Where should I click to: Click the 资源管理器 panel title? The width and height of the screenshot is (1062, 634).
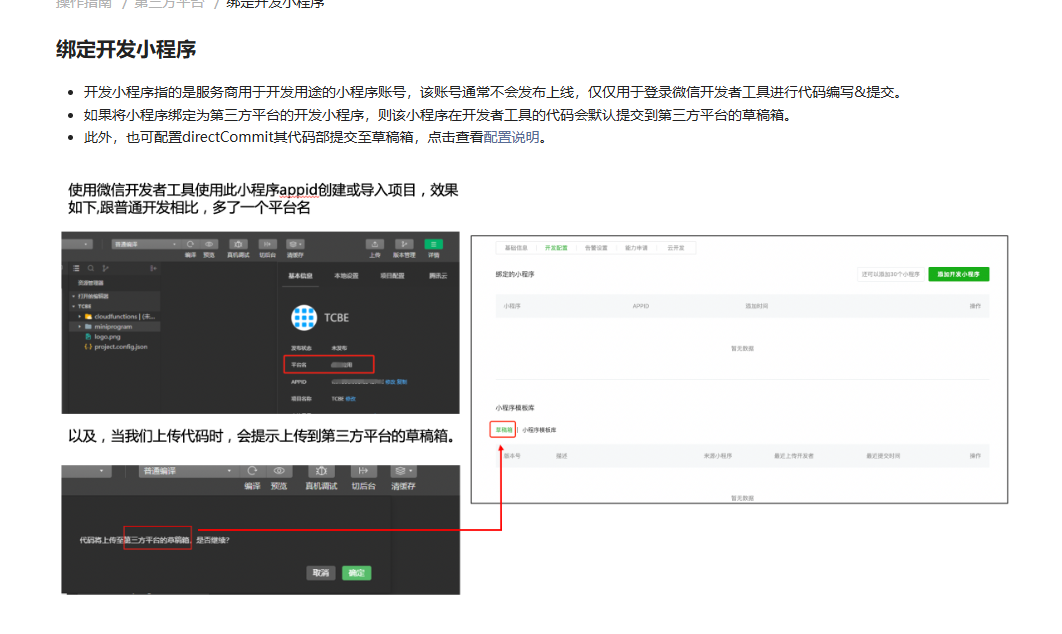point(91,283)
